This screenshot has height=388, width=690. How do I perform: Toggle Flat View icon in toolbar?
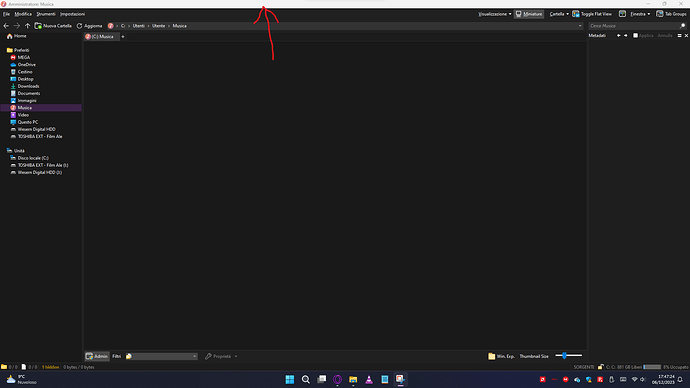[576, 14]
